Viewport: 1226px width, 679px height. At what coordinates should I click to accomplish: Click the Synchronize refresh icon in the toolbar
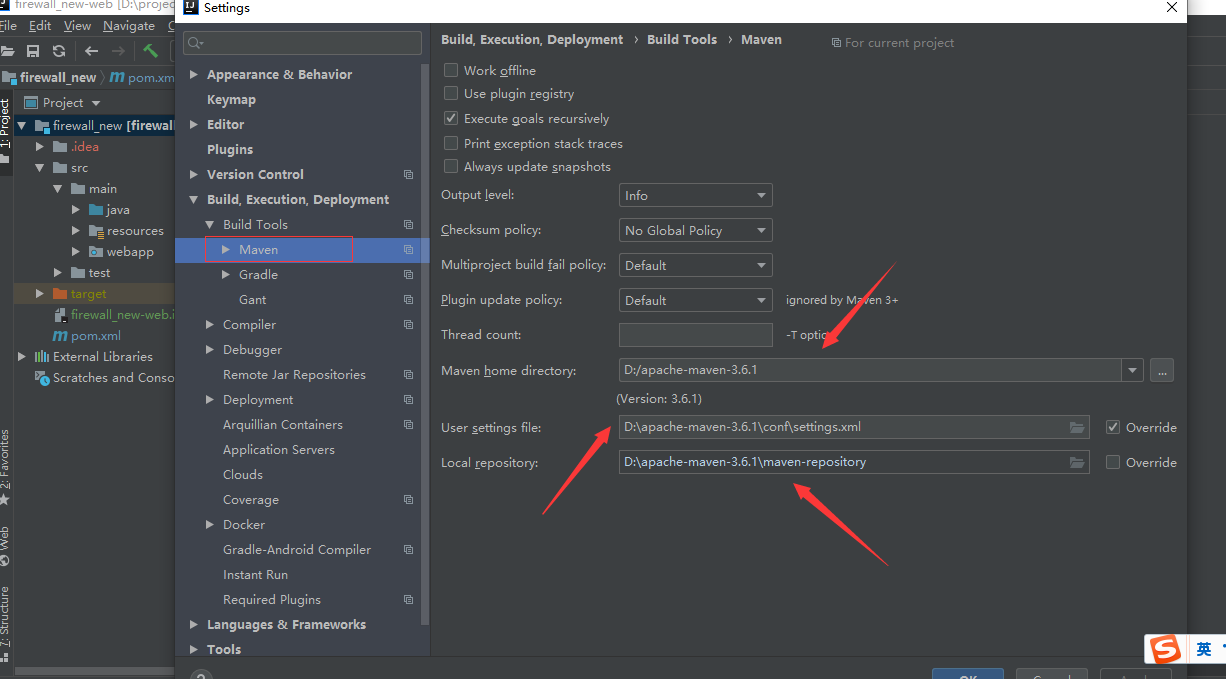pos(59,51)
